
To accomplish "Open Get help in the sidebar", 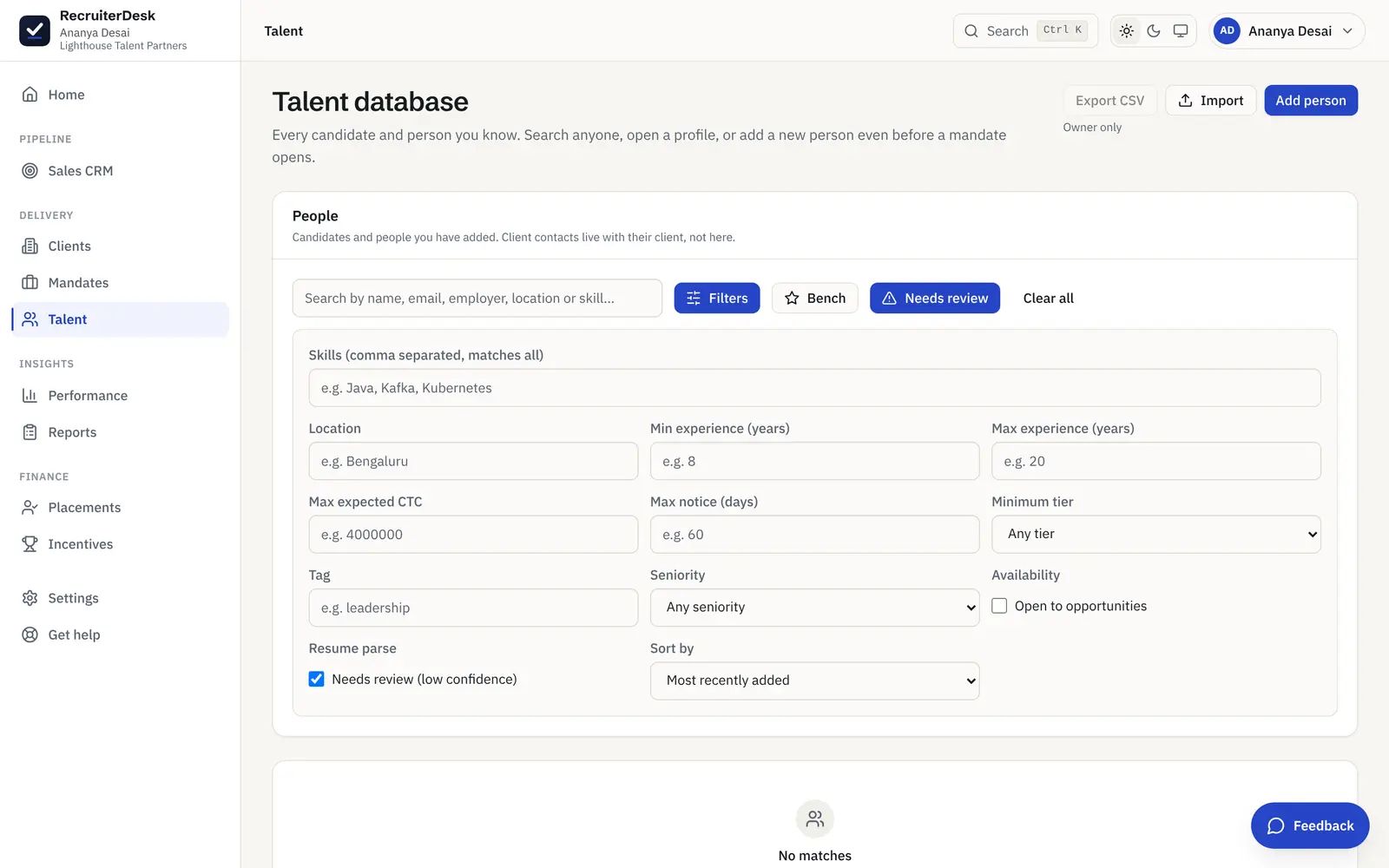I will coord(121,635).
